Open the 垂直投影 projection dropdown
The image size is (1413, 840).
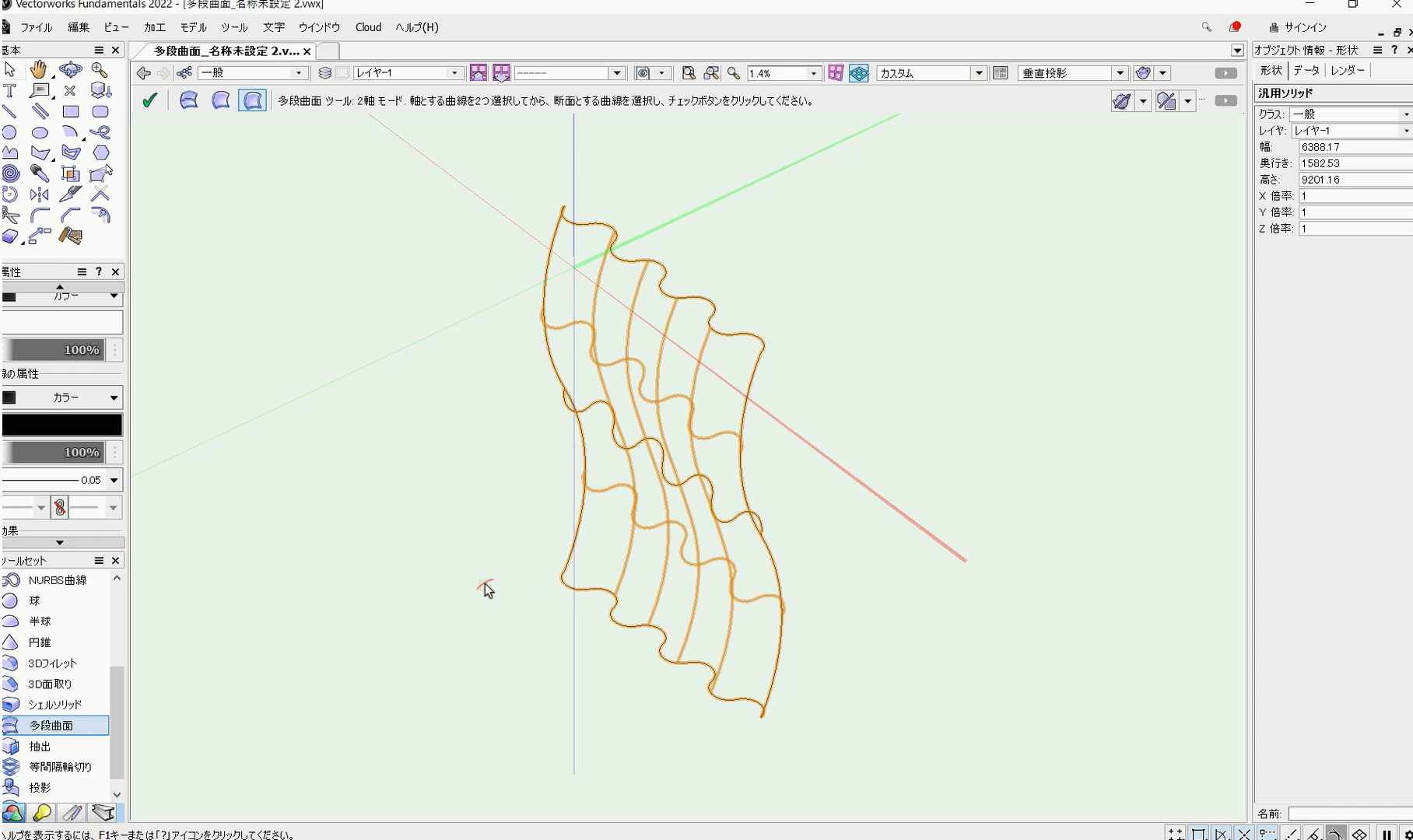coord(1120,73)
